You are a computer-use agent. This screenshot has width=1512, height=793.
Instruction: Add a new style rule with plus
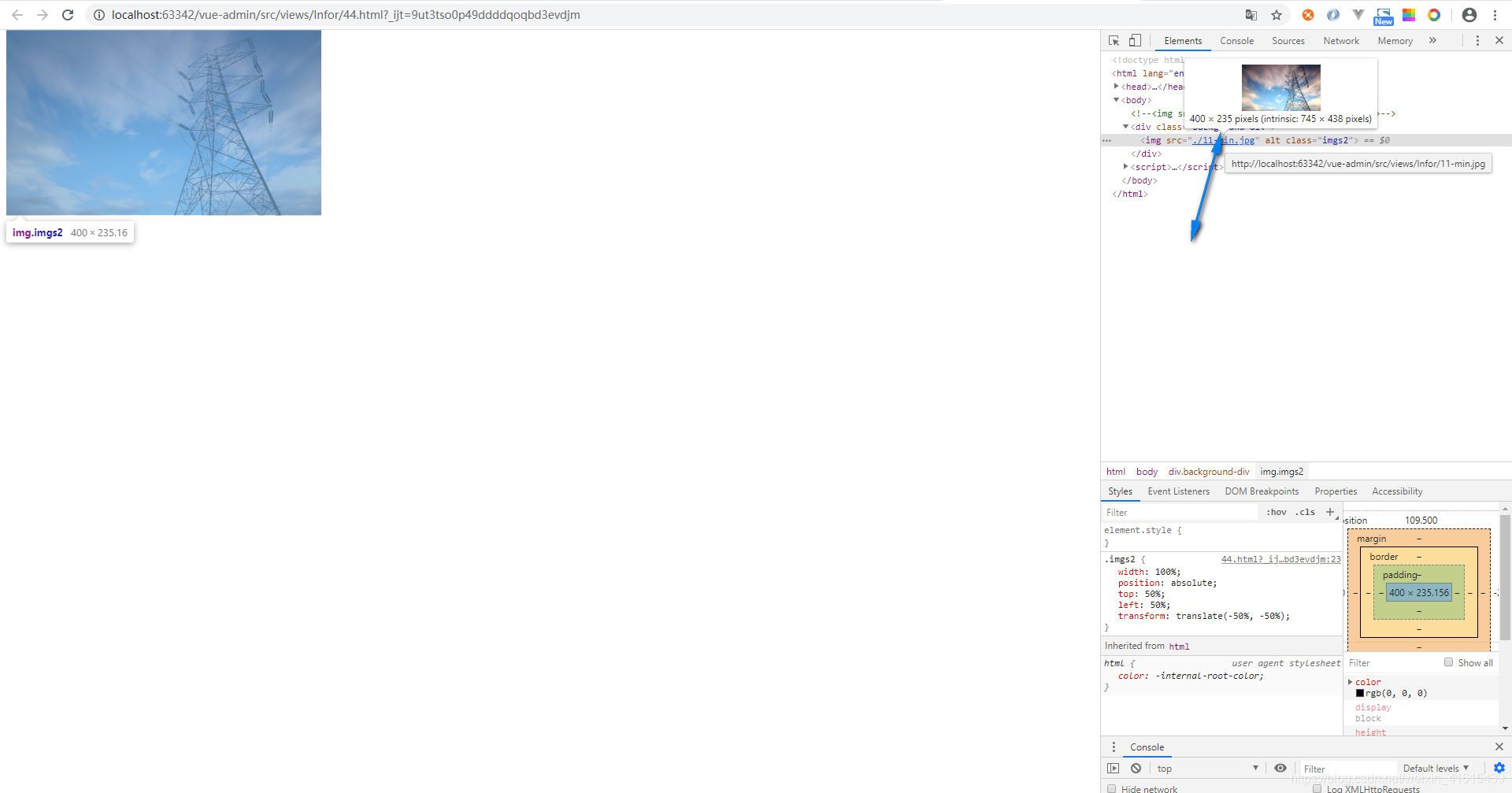click(1330, 512)
